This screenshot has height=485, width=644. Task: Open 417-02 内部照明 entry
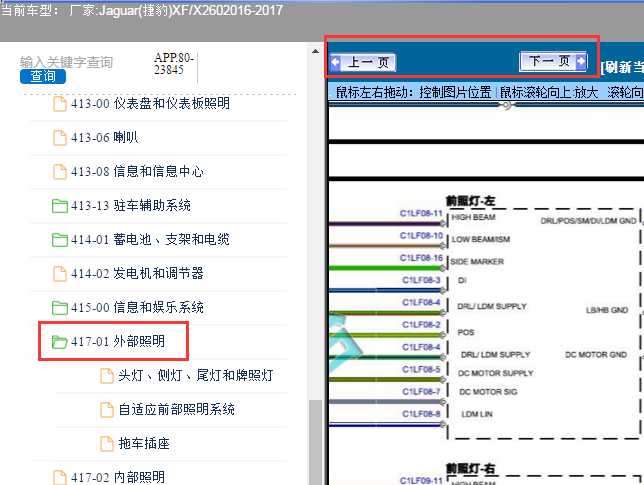(x=118, y=478)
